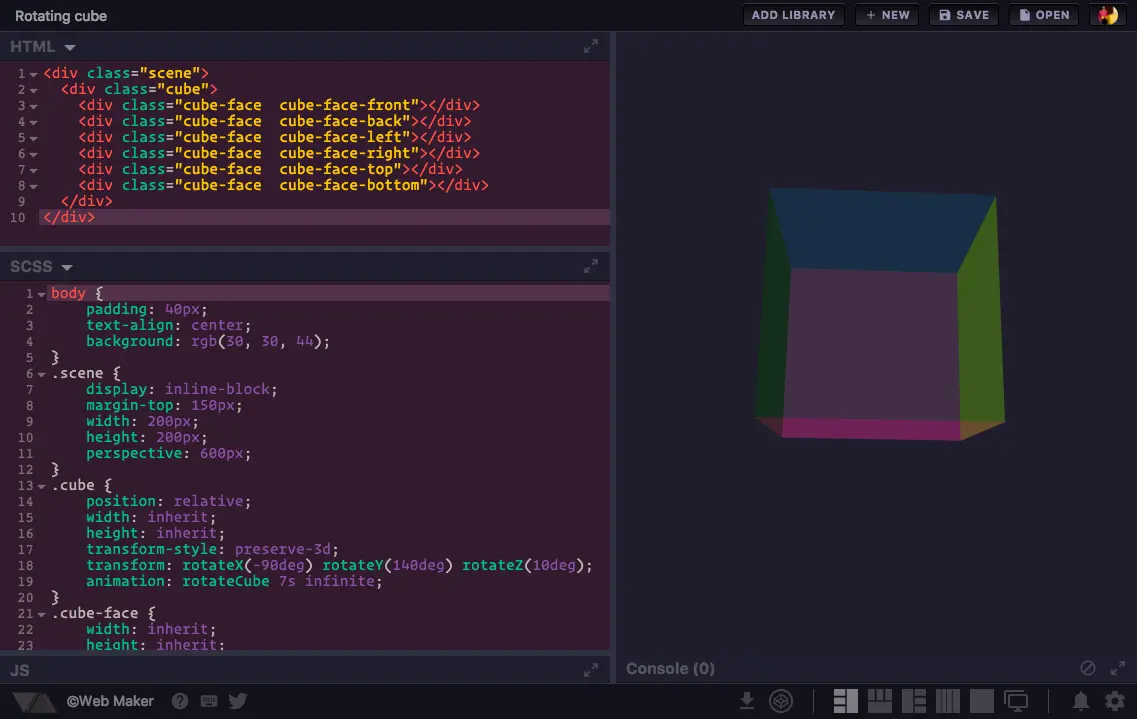The image size is (1137, 719).
Task: Fold the .cube rule in SCSS
Action: coord(41,486)
